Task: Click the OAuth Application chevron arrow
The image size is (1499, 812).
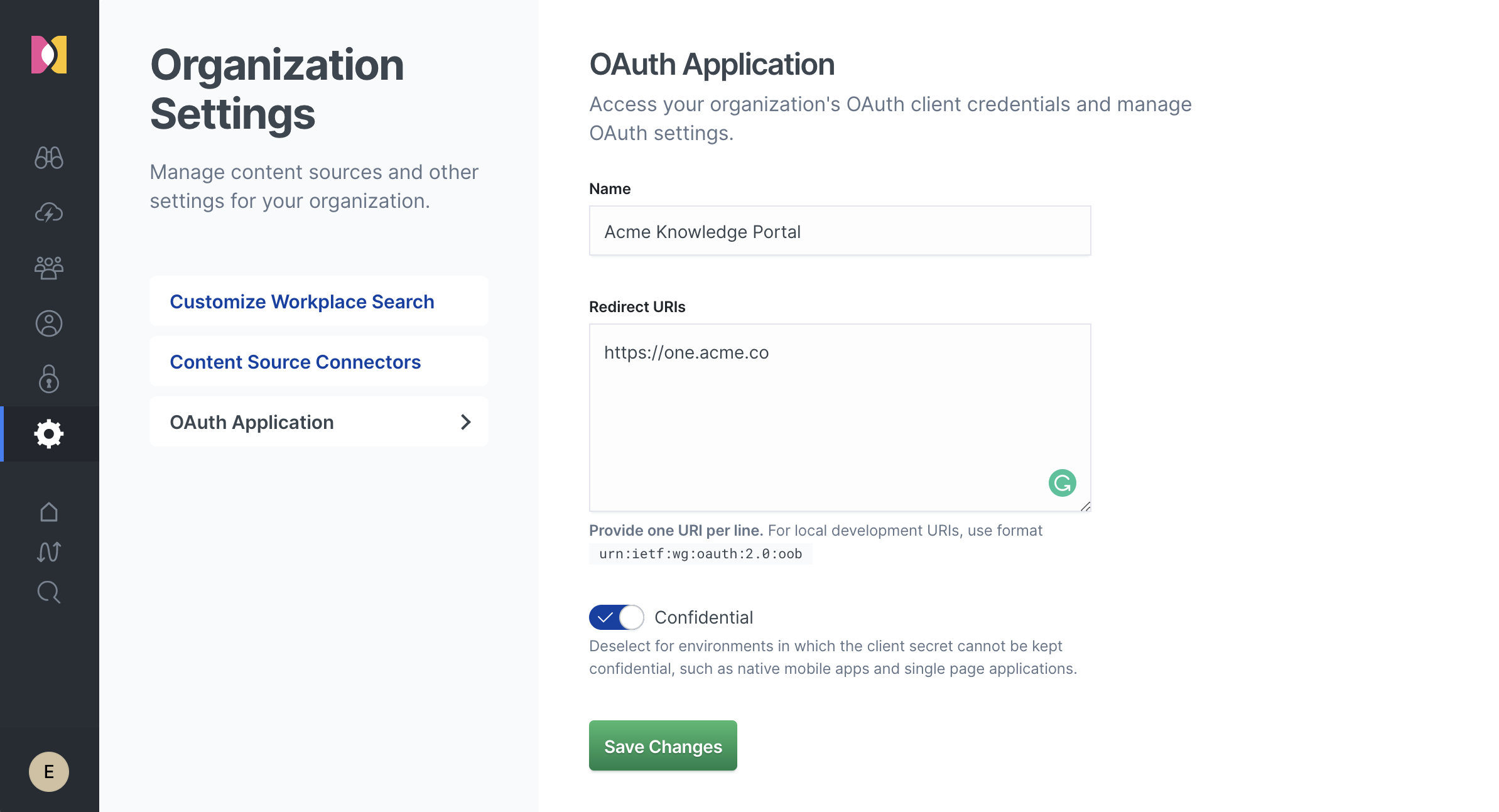Action: click(465, 422)
